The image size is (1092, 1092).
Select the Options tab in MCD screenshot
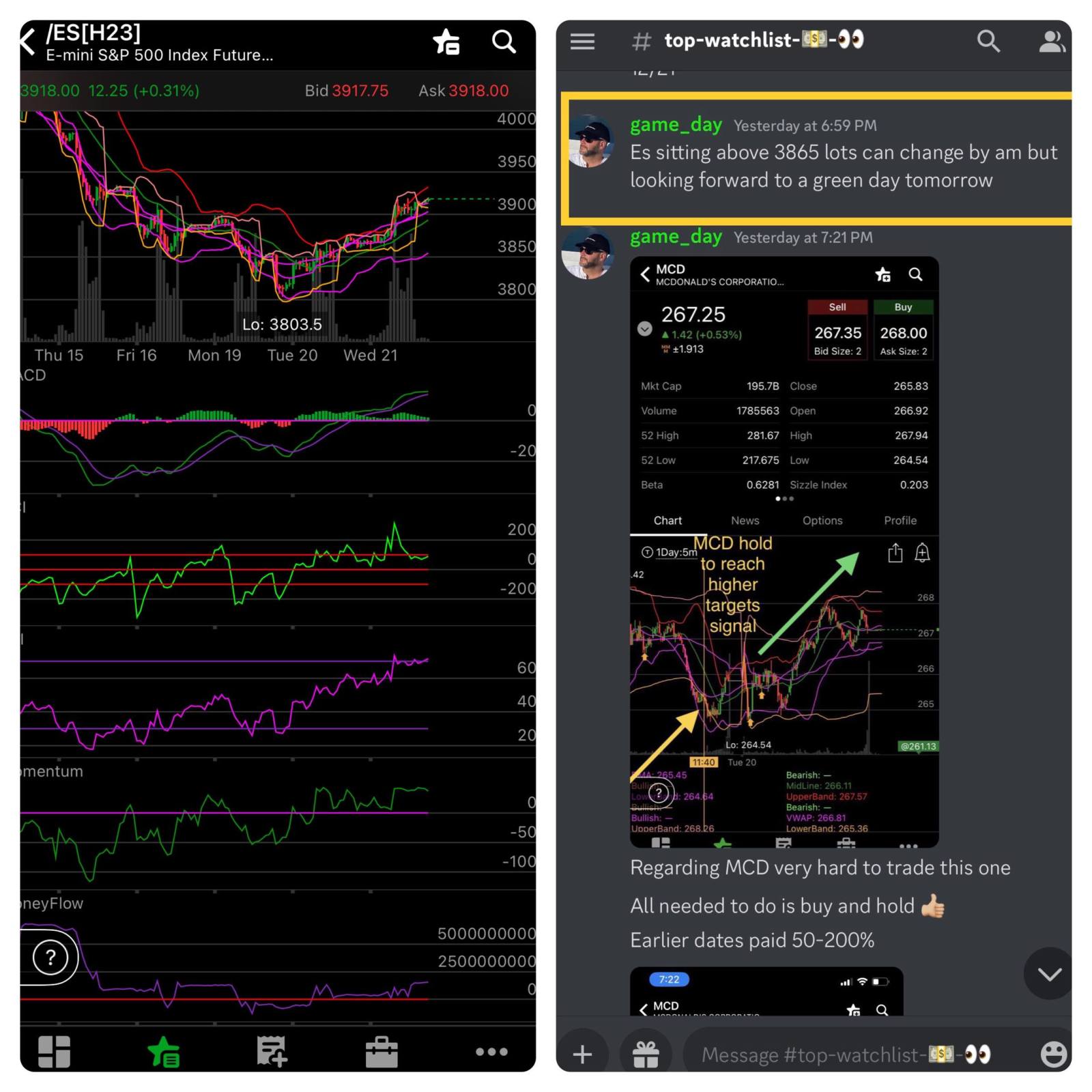coord(822,521)
